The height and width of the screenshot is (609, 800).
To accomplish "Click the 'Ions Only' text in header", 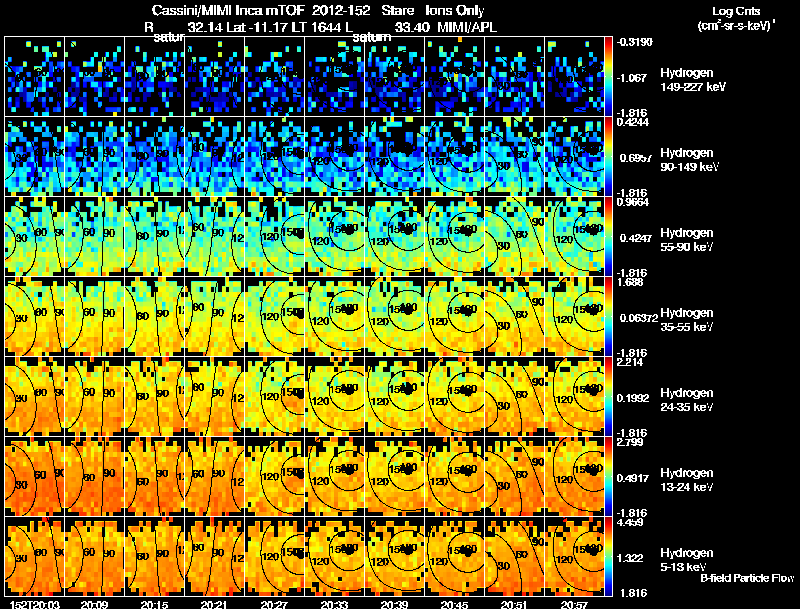I will pyautogui.click(x=455, y=10).
